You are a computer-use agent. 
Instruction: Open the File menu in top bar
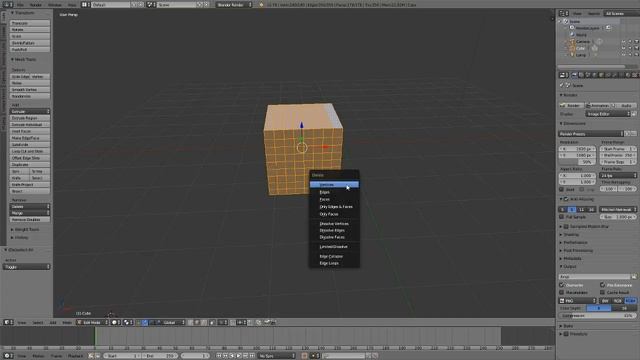(x=20, y=5)
